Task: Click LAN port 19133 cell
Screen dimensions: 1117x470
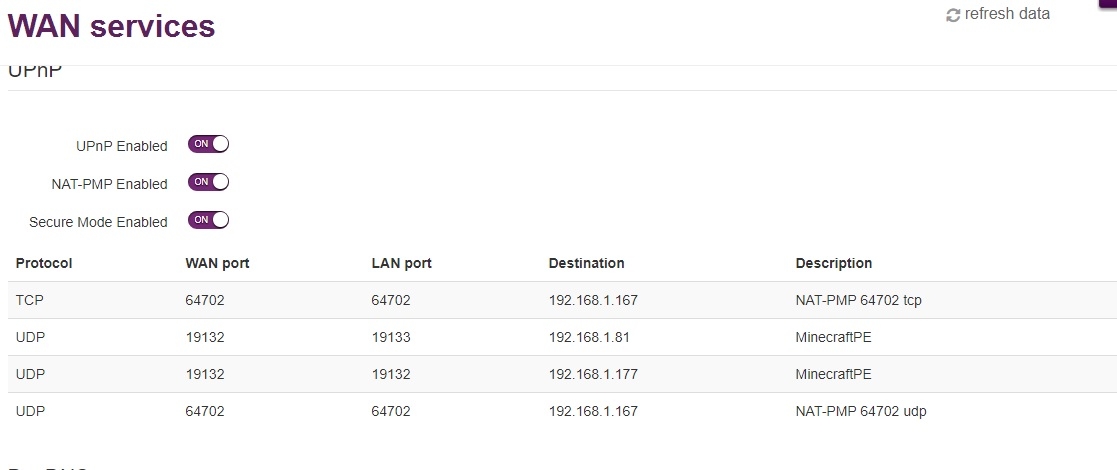Action: 391,337
